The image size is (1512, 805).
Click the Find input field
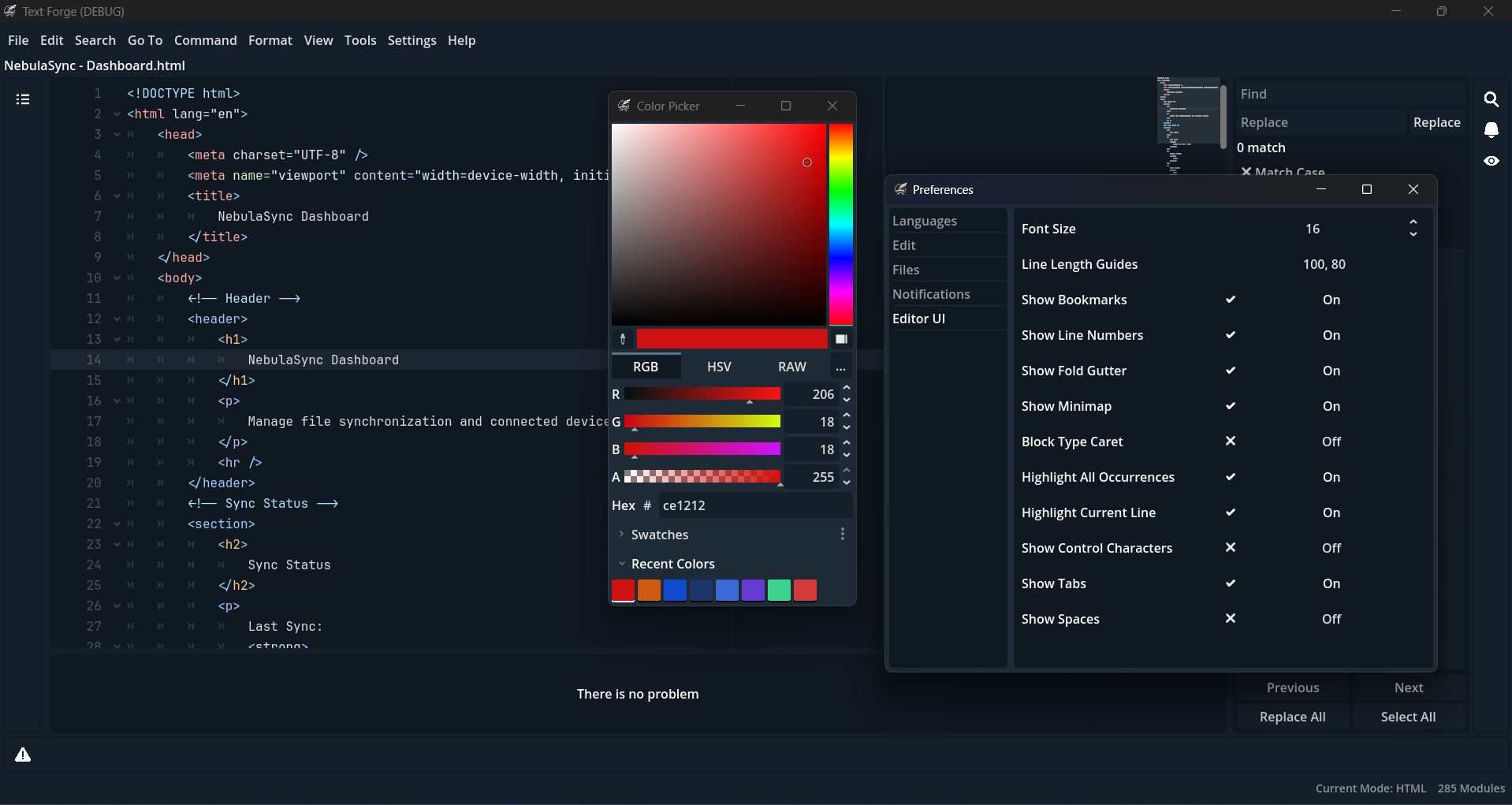click(x=1350, y=94)
